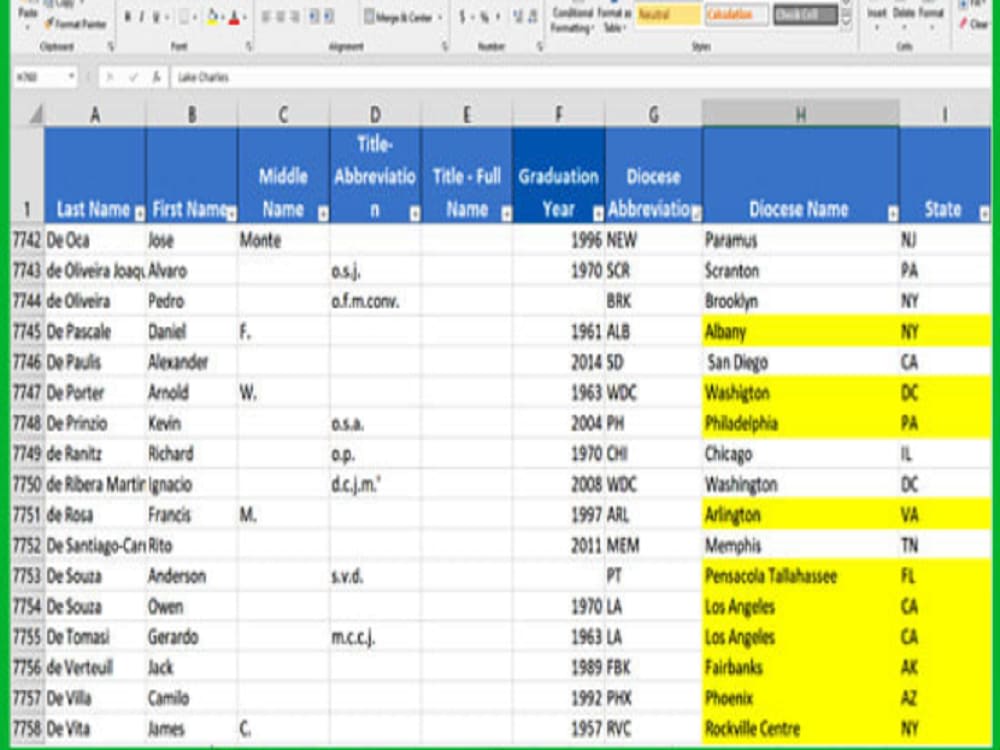Apply the Accounting dollar number format

pyautogui.click(x=462, y=17)
